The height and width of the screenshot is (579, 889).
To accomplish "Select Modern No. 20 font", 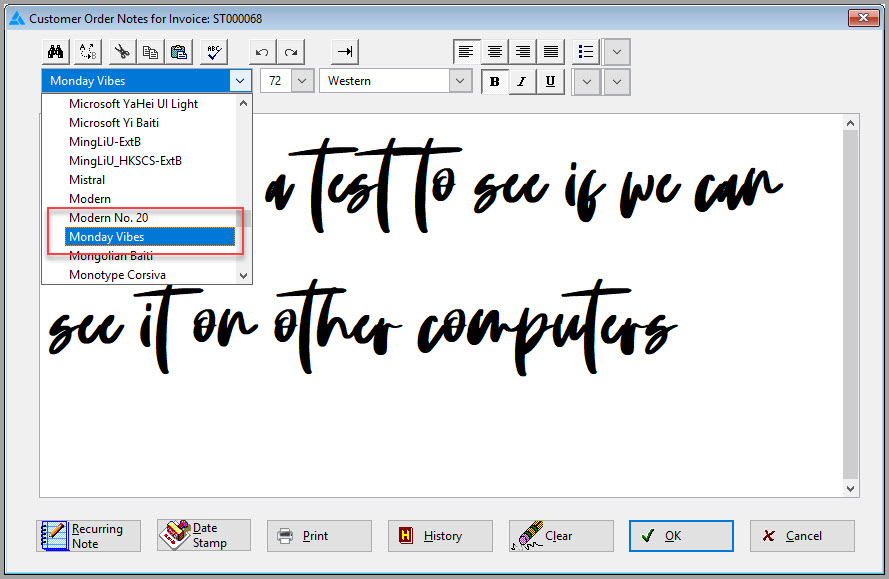I will coord(108,218).
